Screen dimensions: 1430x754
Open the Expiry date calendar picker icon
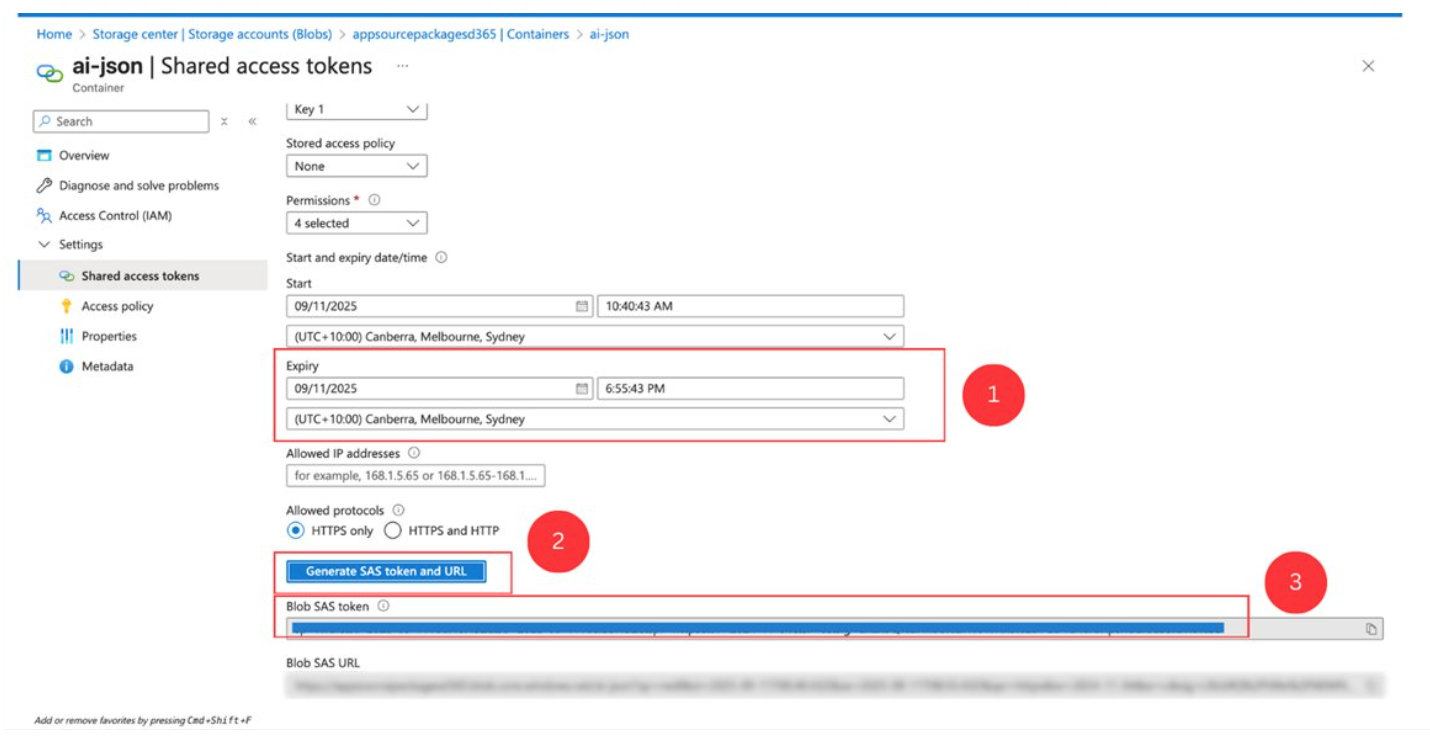pyautogui.click(x=582, y=389)
